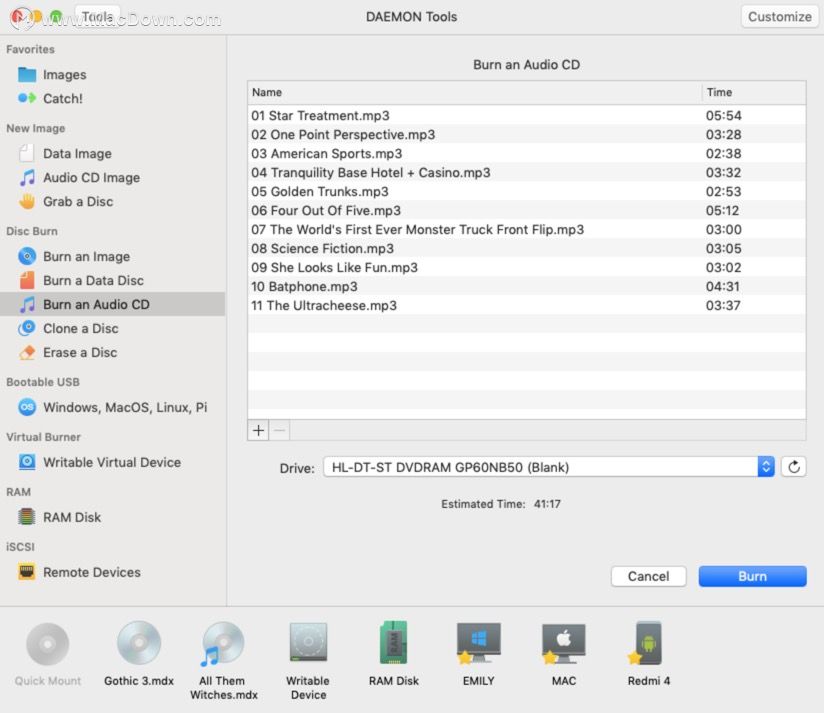Select track 01 Star Treatment.mp3
The height and width of the screenshot is (713, 824).
click(x=527, y=116)
